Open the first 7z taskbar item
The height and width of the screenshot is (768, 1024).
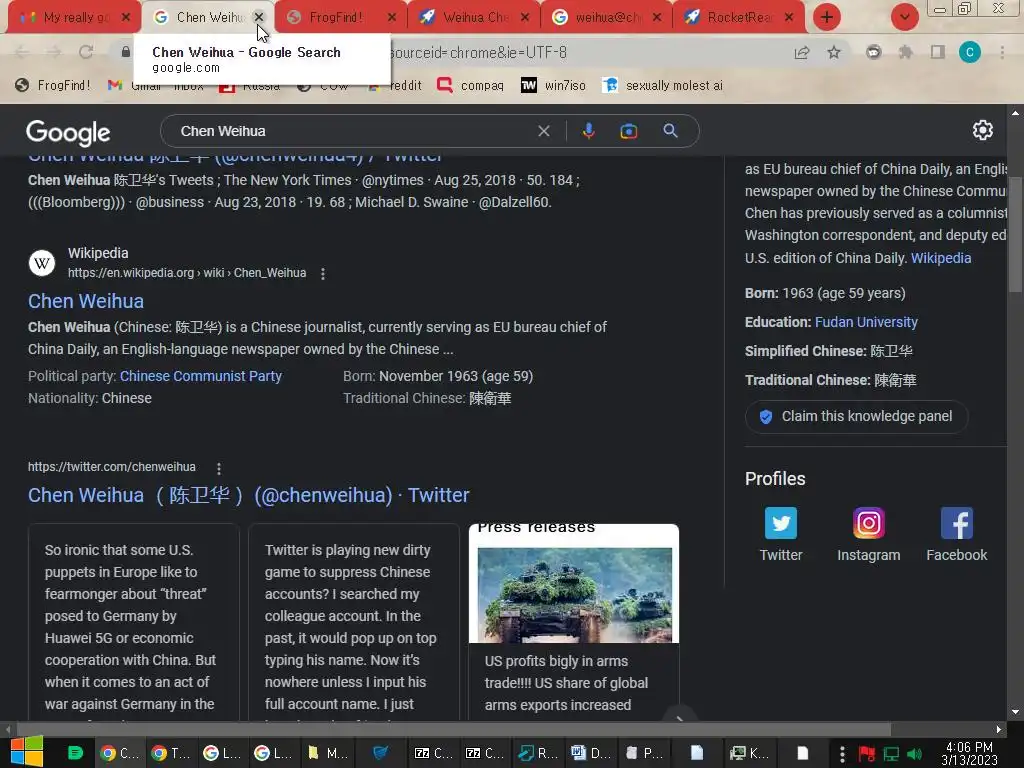[434, 753]
